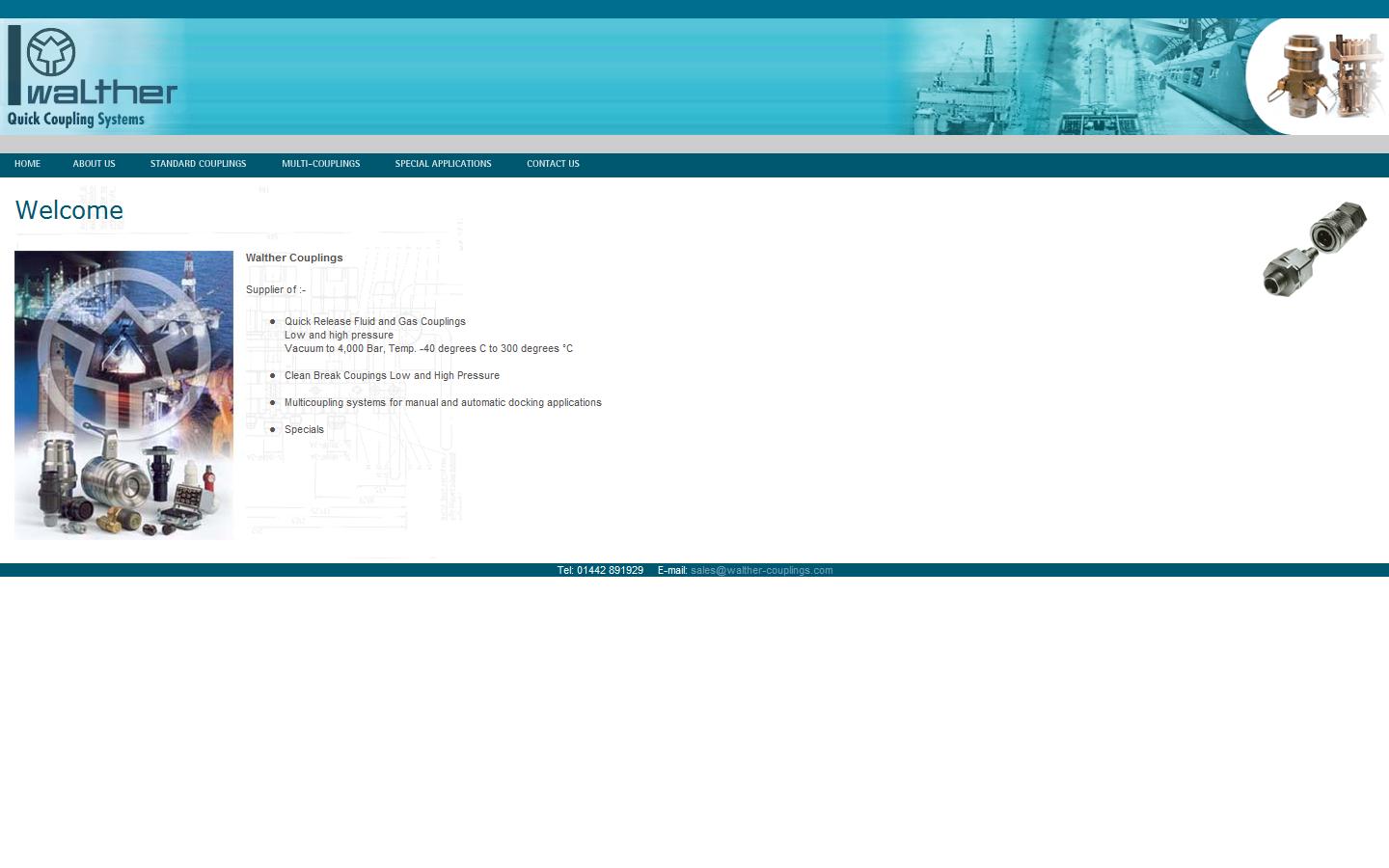Select the bullet beside Clean Break Couplings
This screenshot has height=868, width=1389.
(x=274, y=376)
